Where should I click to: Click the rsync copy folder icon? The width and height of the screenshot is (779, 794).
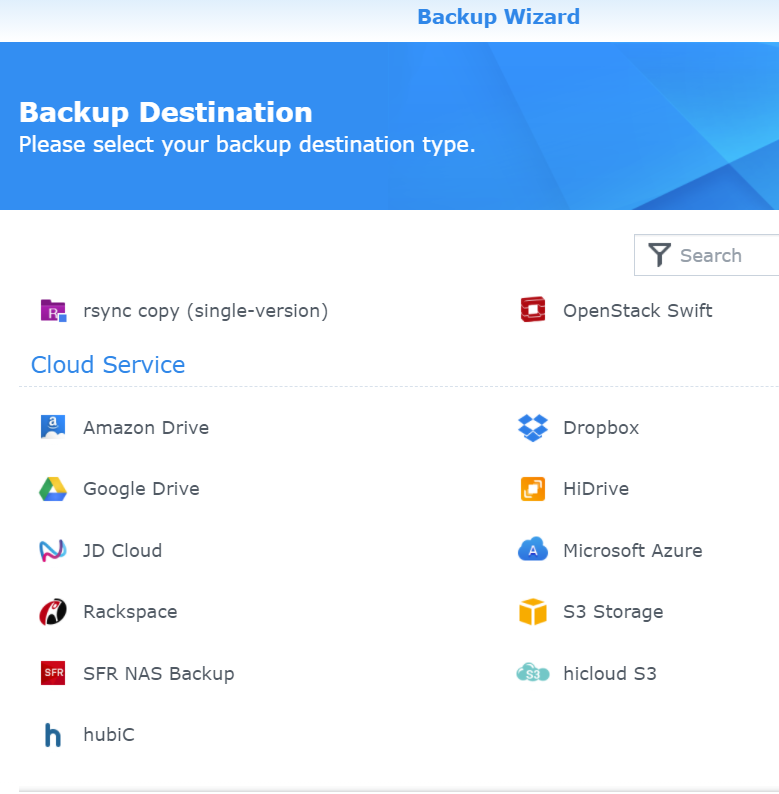[53, 310]
